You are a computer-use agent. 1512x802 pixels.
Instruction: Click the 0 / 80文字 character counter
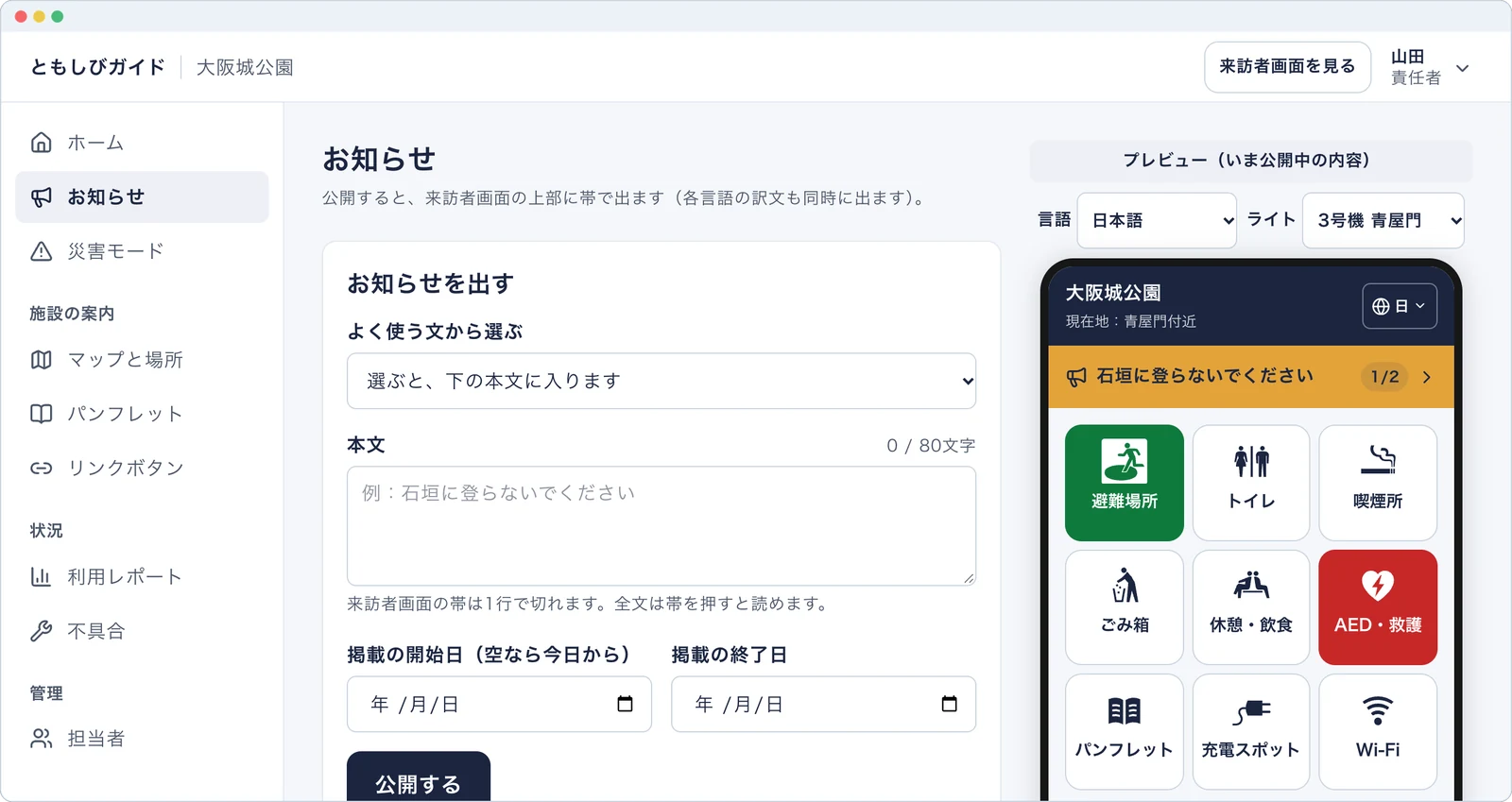point(931,445)
